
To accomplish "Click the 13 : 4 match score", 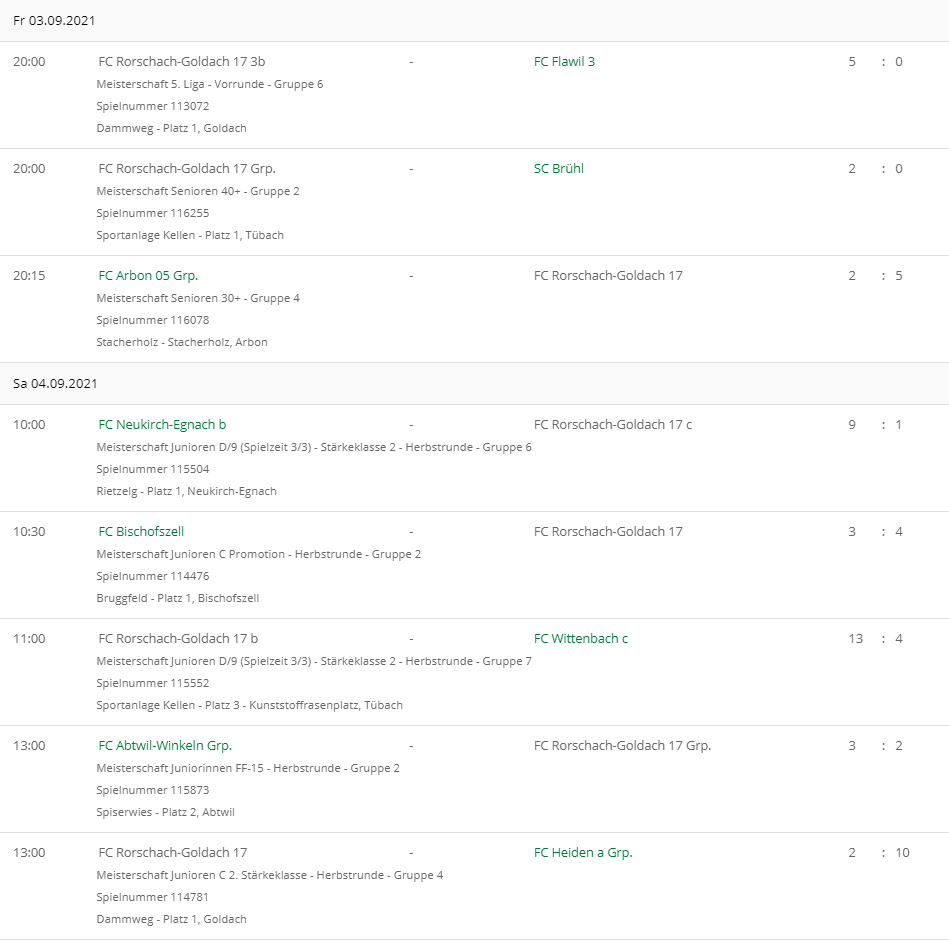I will [875, 639].
